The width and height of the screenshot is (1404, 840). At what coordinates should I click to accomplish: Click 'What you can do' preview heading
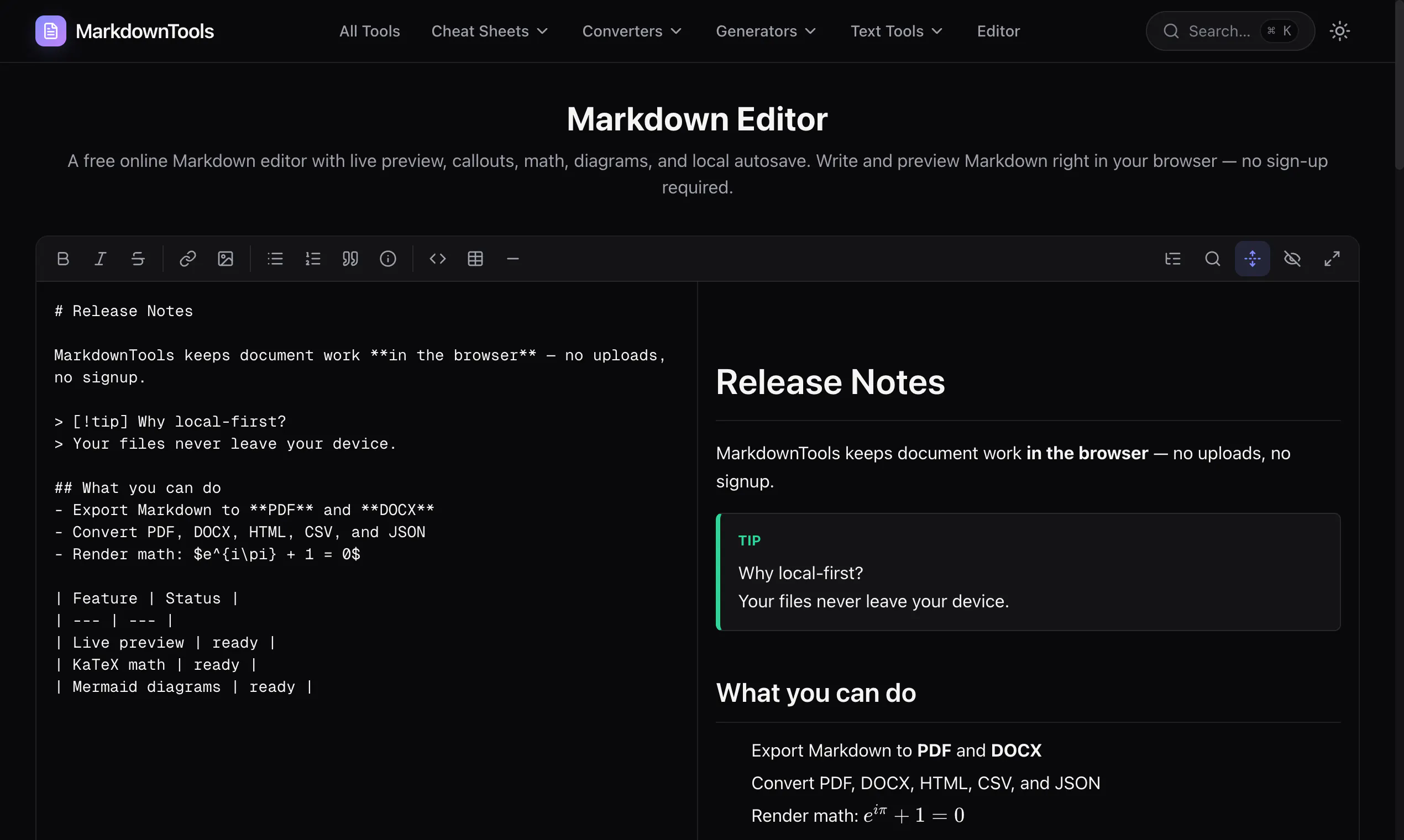[816, 693]
